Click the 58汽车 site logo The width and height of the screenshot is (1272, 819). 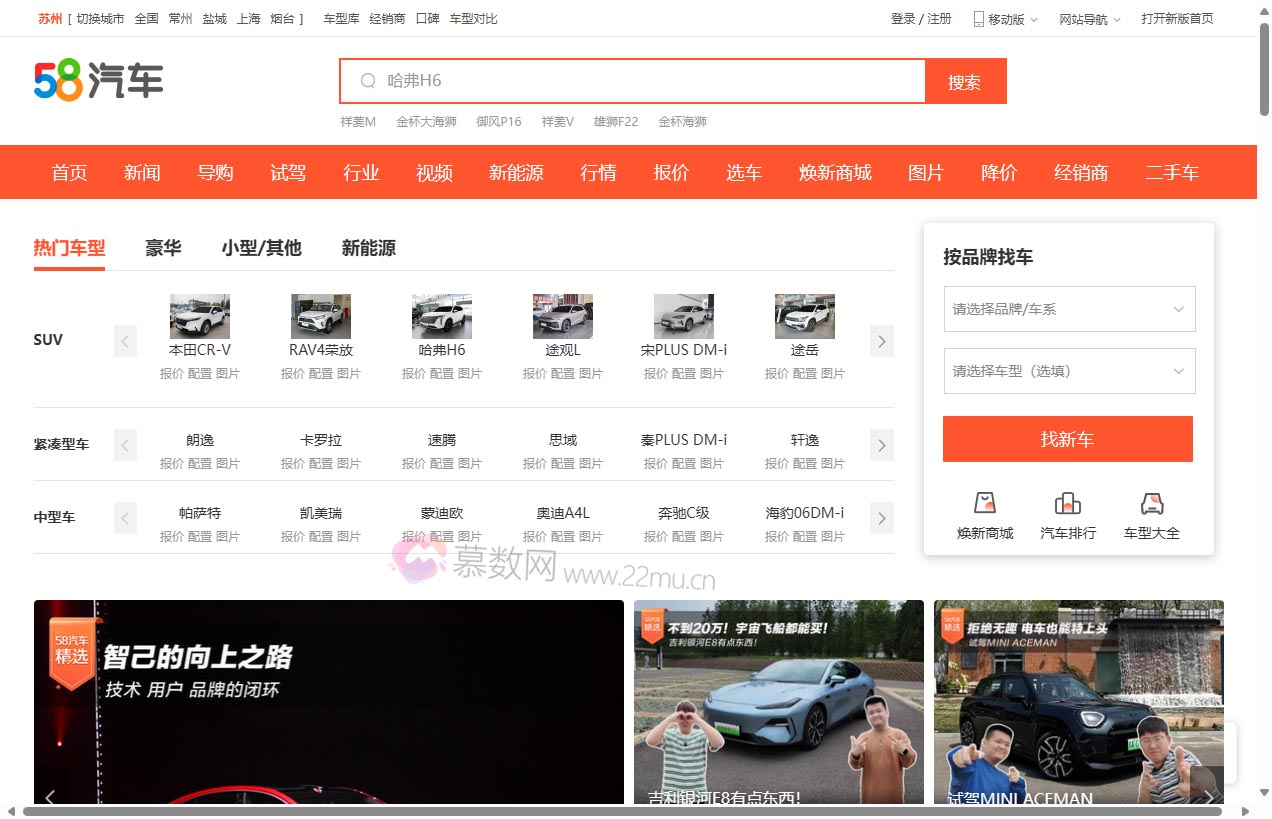click(100, 80)
